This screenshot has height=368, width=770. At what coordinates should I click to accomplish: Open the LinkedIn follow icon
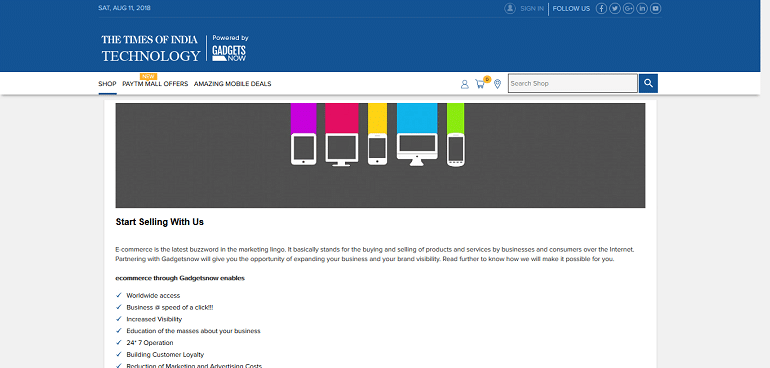pyautogui.click(x=642, y=8)
